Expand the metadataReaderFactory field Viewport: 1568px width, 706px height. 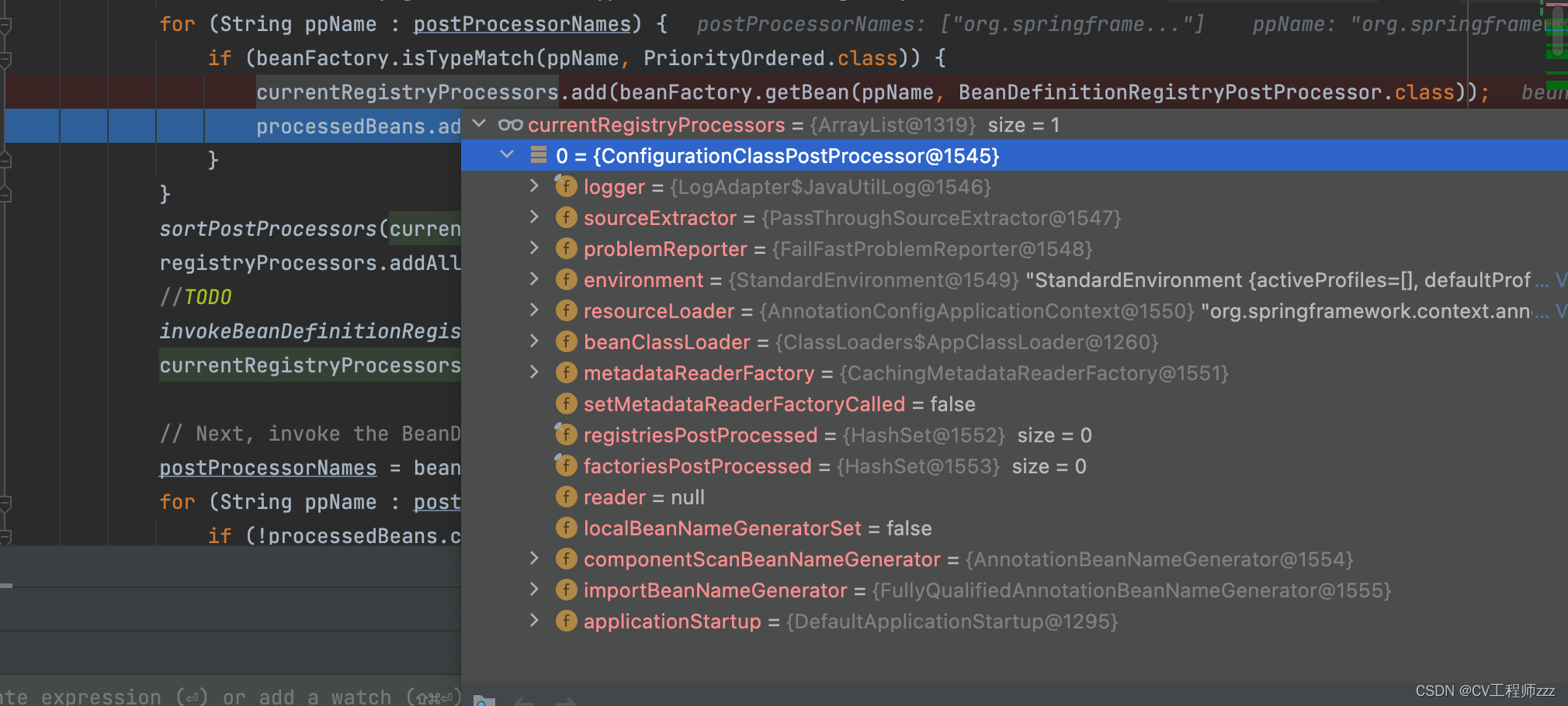tap(534, 372)
